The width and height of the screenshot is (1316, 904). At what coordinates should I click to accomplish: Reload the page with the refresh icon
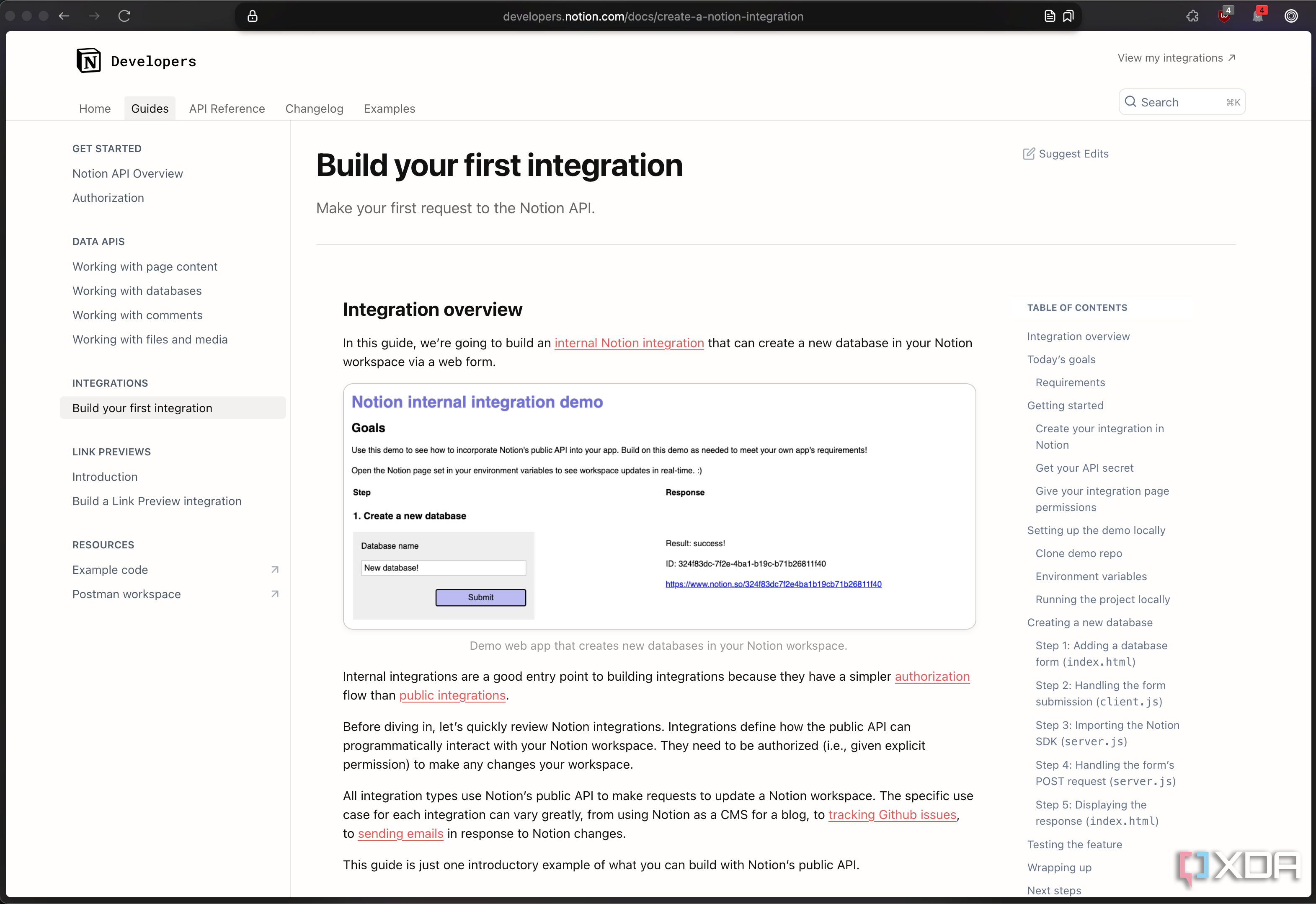[x=124, y=16]
